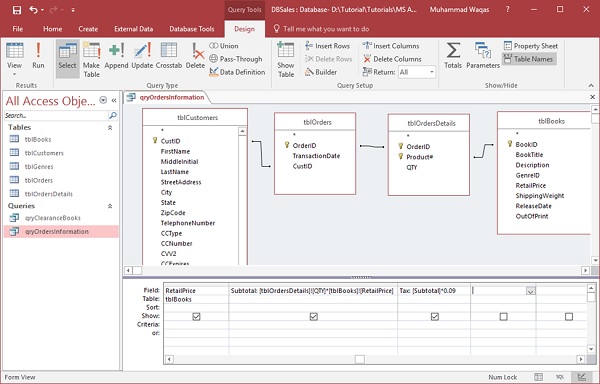
Task: Check Show box in first empty column
Action: (504, 316)
